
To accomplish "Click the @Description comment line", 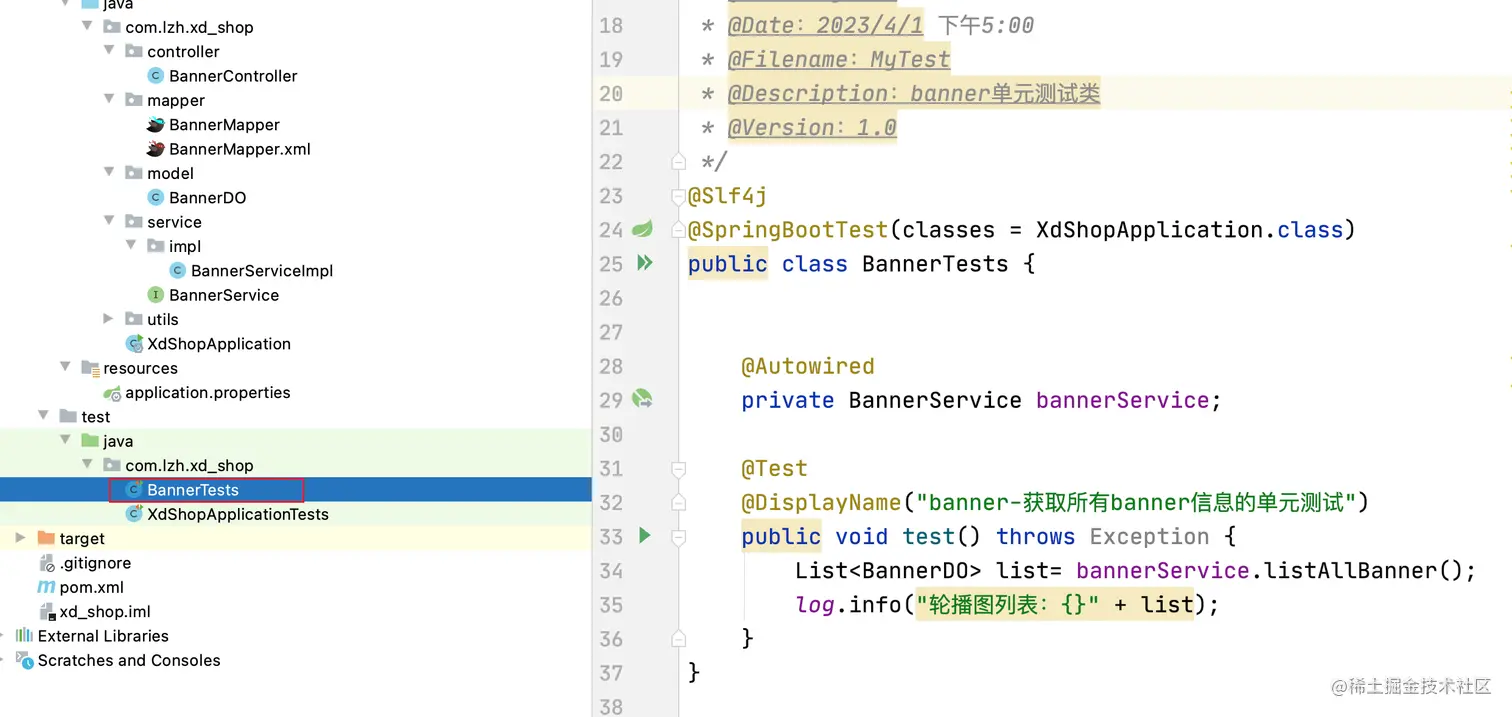I will 913,93.
